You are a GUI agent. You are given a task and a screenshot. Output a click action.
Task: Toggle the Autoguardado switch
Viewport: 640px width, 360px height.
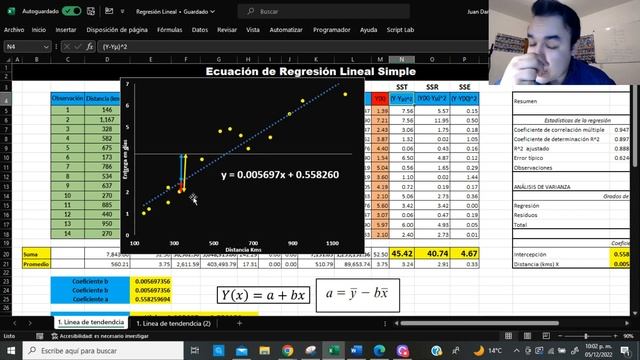pyautogui.click(x=71, y=11)
